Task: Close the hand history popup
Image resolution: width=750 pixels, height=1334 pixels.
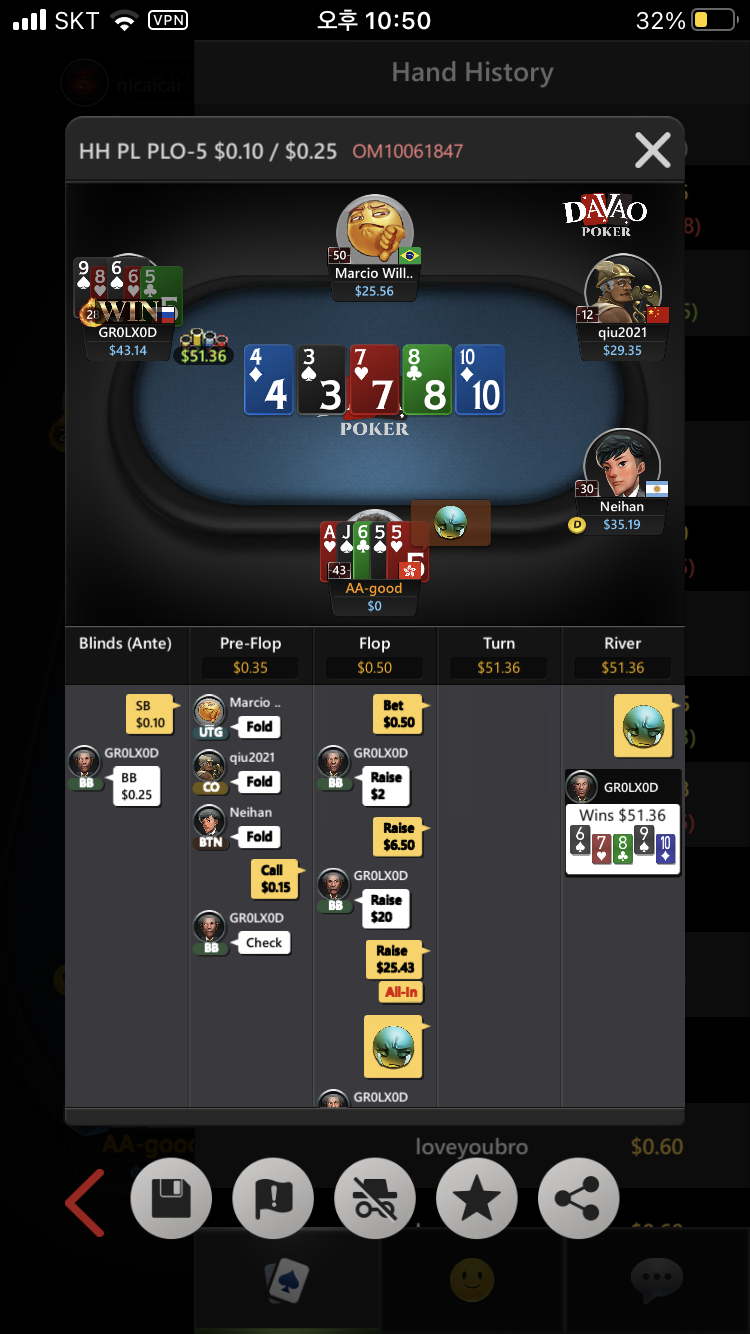Action: click(x=653, y=151)
